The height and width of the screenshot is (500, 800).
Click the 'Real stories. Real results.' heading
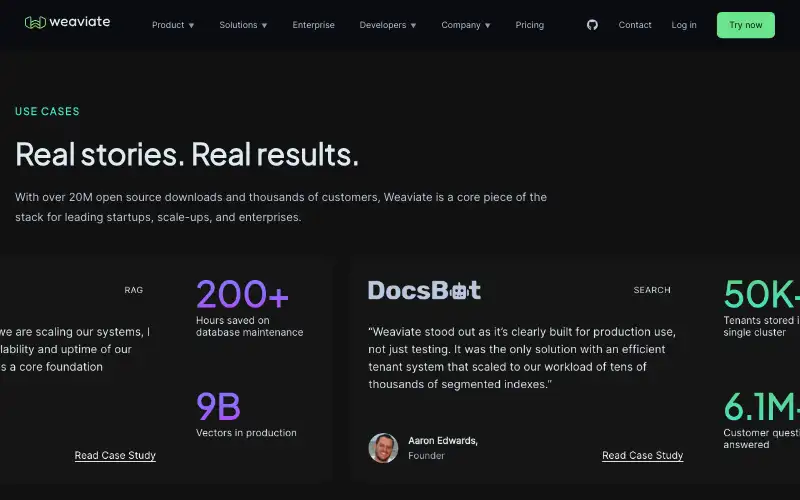(x=187, y=154)
